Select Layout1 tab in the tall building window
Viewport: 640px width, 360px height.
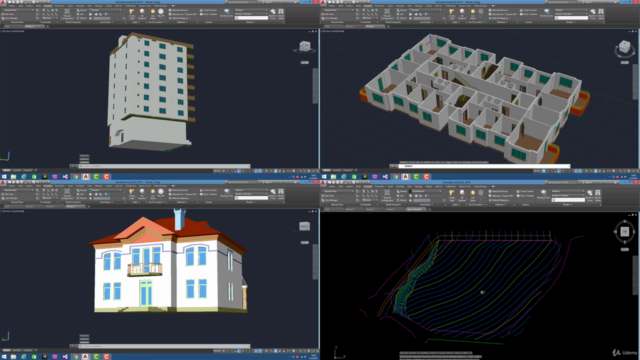coord(16,171)
